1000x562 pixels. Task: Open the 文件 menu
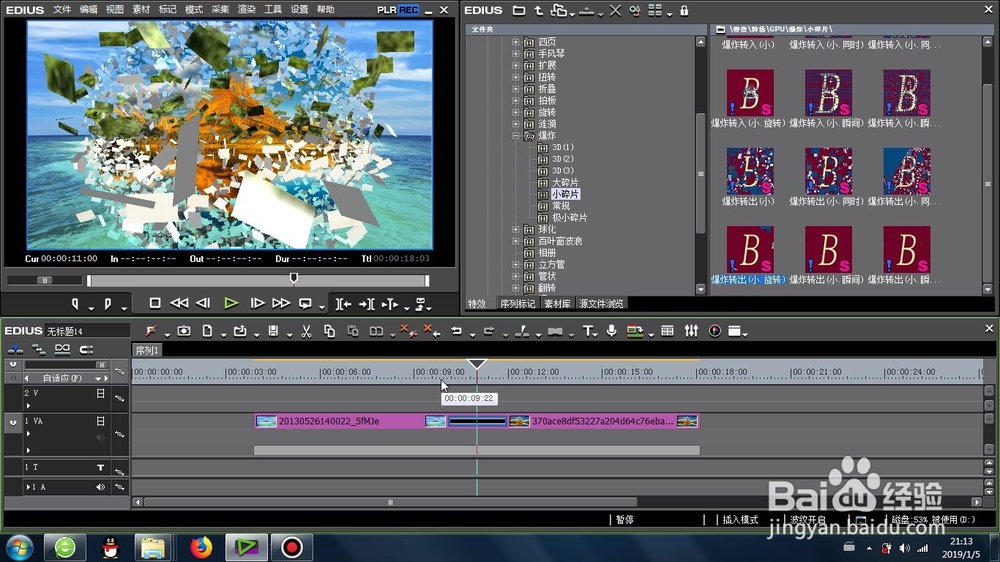pyautogui.click(x=62, y=10)
